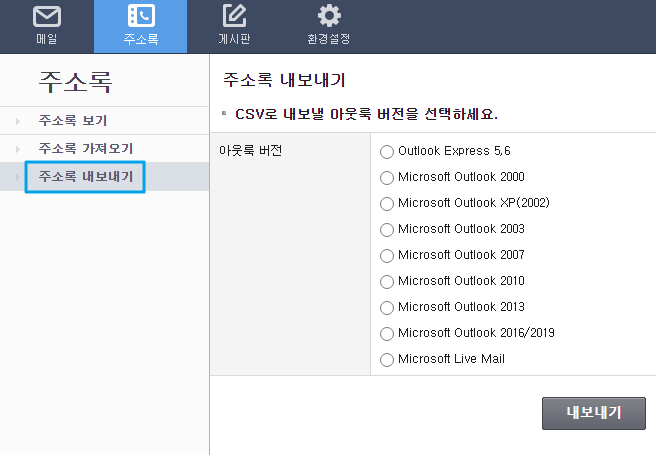The image size is (656, 455).
Task: Switch to the 환경설정 tab label
Action: pyautogui.click(x=329, y=39)
